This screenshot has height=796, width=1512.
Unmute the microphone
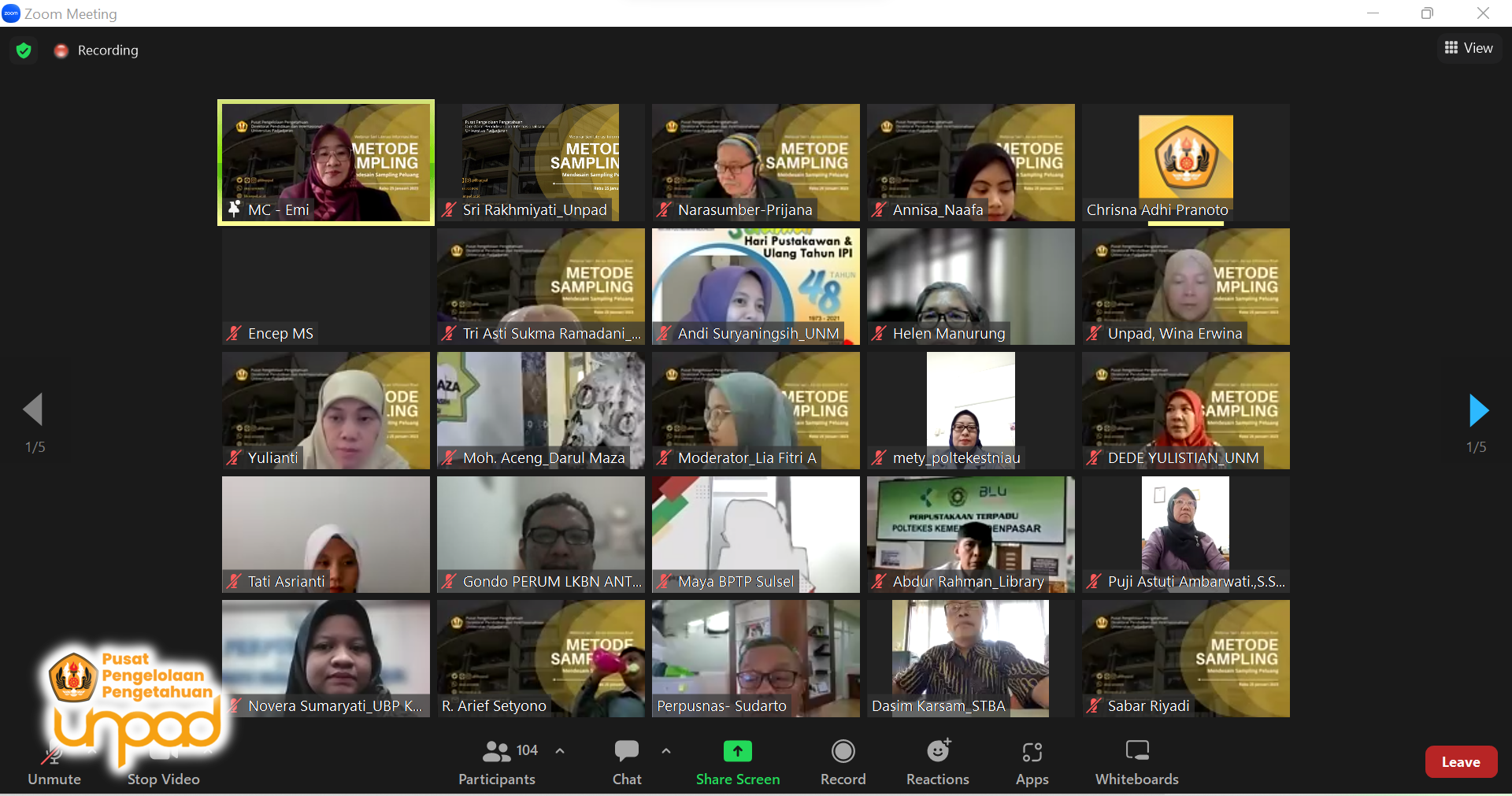coord(54,764)
